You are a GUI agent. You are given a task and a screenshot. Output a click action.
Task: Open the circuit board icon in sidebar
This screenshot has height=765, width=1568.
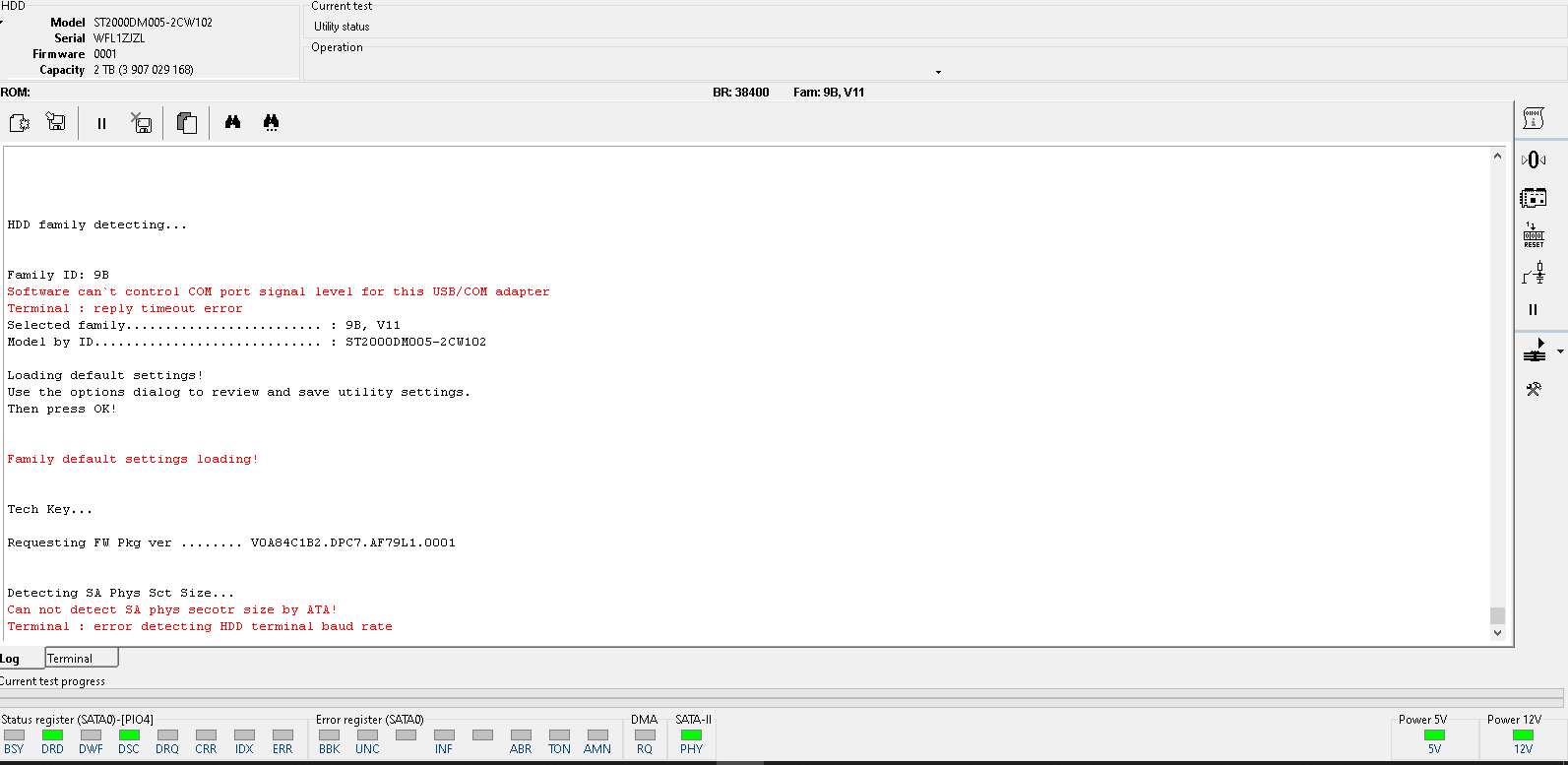click(1534, 198)
